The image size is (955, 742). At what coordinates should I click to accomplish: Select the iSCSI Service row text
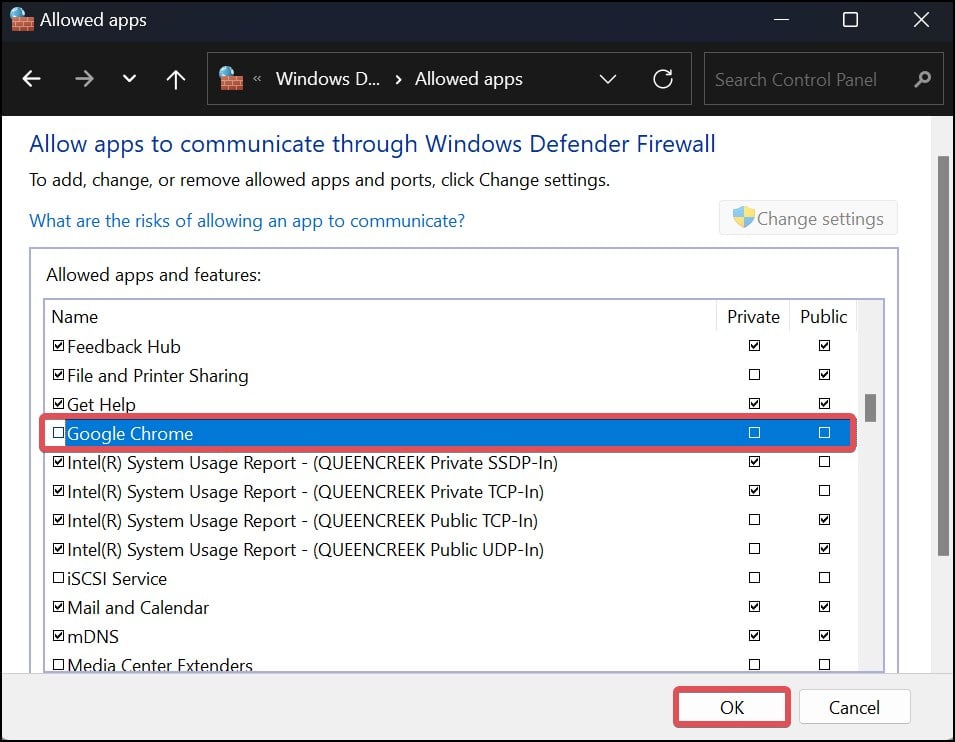click(116, 579)
